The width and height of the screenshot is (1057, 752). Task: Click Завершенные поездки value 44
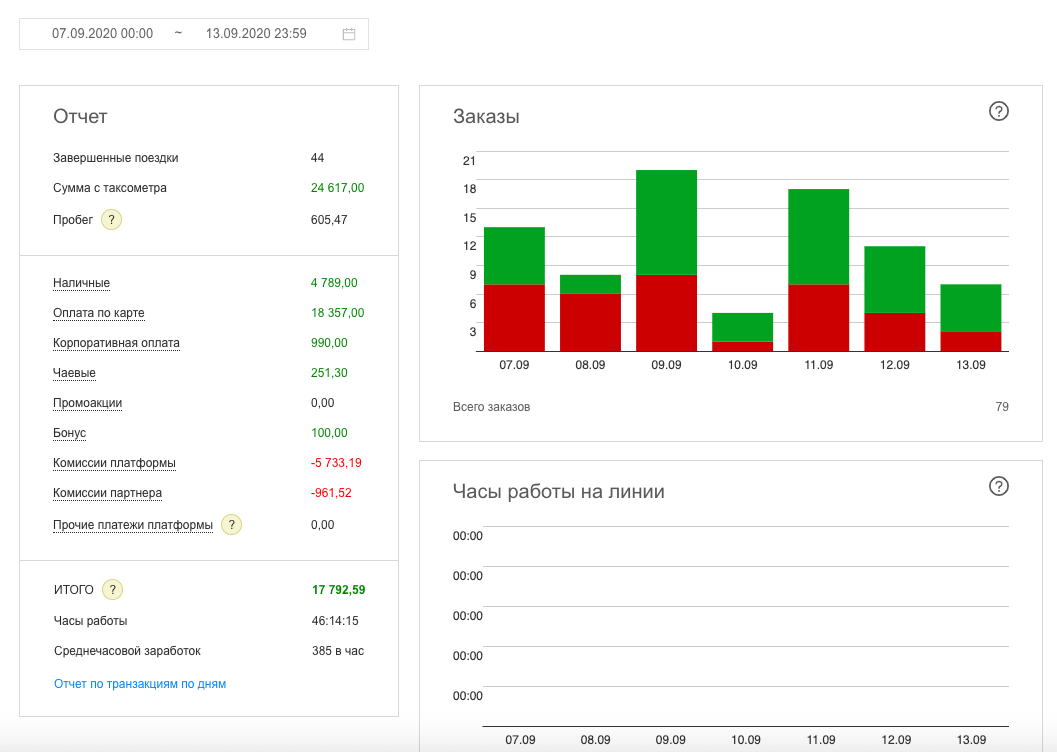(x=318, y=158)
